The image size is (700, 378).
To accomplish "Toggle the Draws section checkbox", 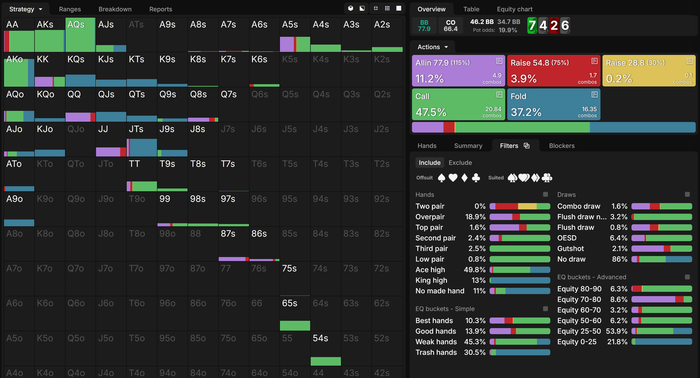I will coord(687,195).
